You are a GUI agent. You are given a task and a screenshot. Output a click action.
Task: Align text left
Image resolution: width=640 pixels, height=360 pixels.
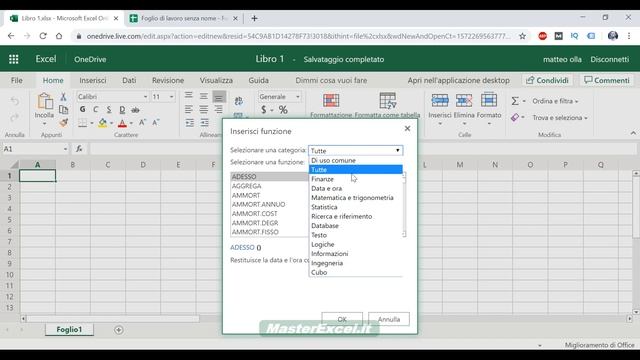[x=189, y=109]
